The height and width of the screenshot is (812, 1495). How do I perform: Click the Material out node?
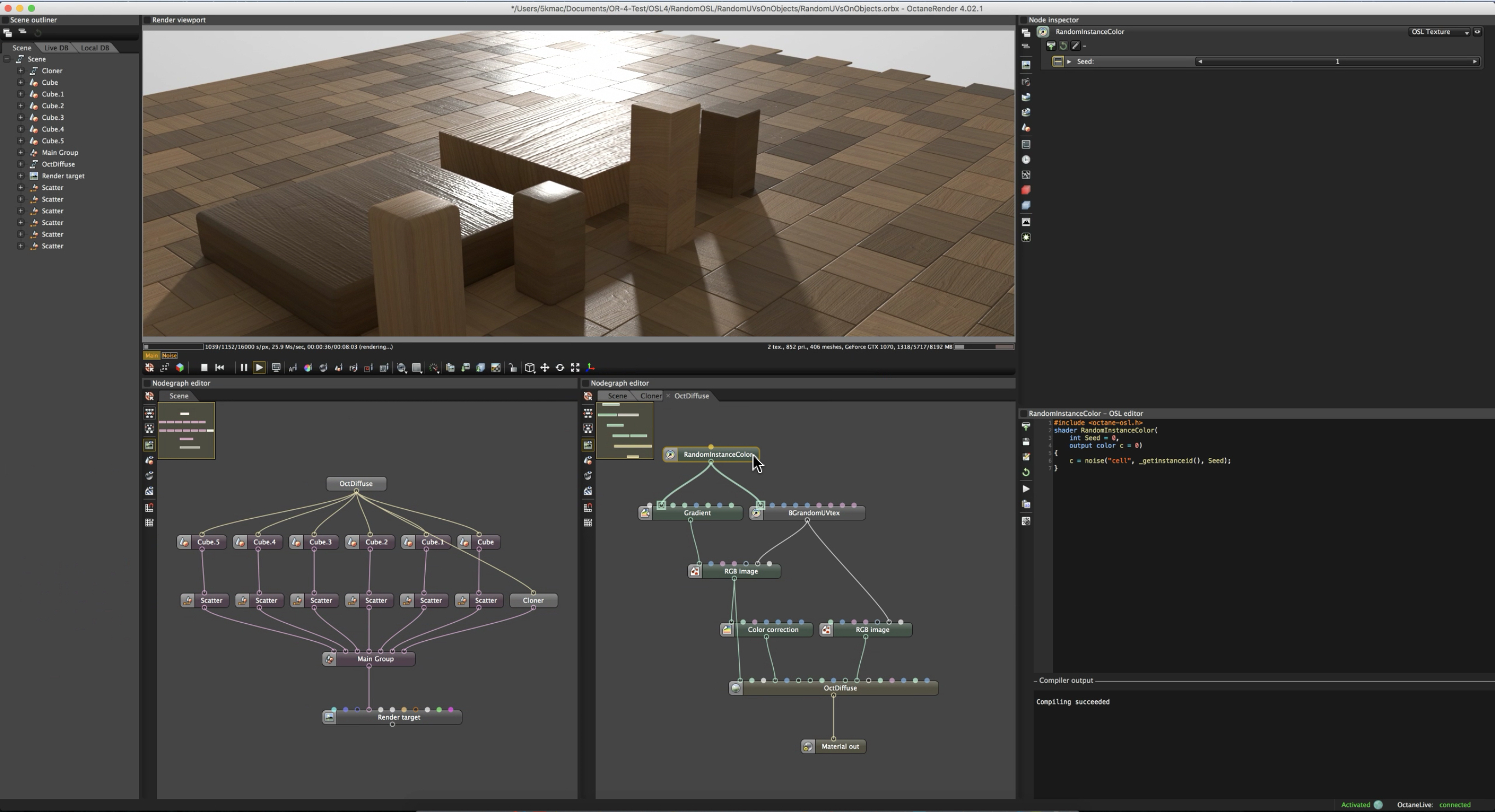[840, 747]
